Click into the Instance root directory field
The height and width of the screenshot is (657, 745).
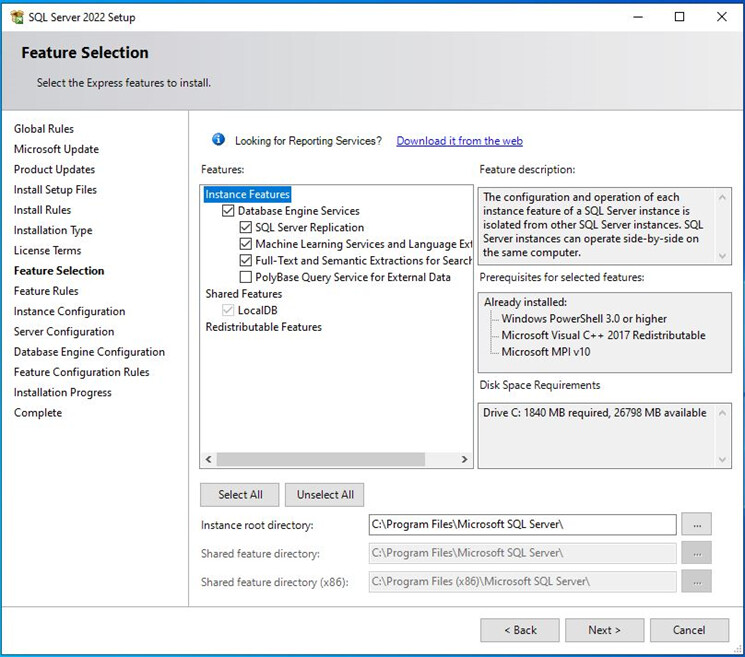[x=522, y=524]
